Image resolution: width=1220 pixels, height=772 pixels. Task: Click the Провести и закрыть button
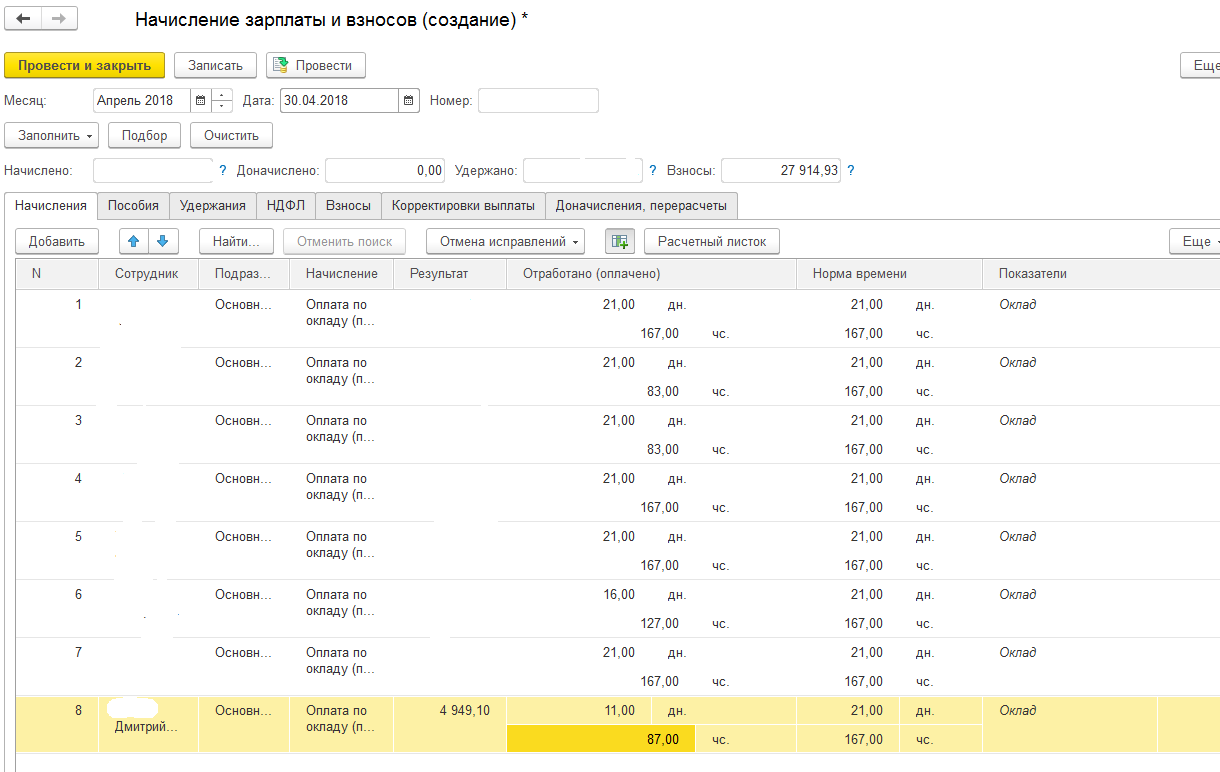(85, 65)
